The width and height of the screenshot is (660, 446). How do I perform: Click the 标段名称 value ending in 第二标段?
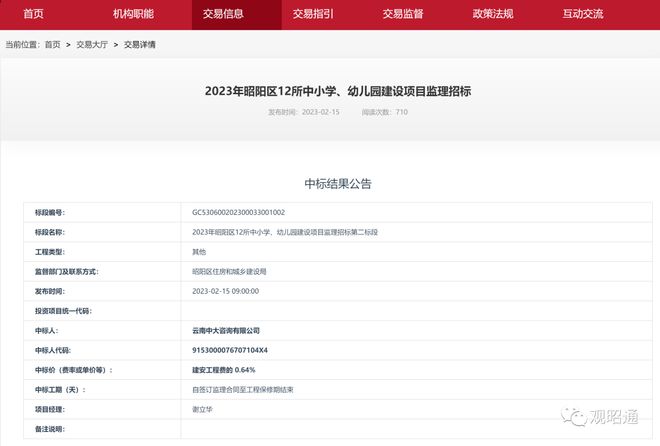[x=285, y=232]
